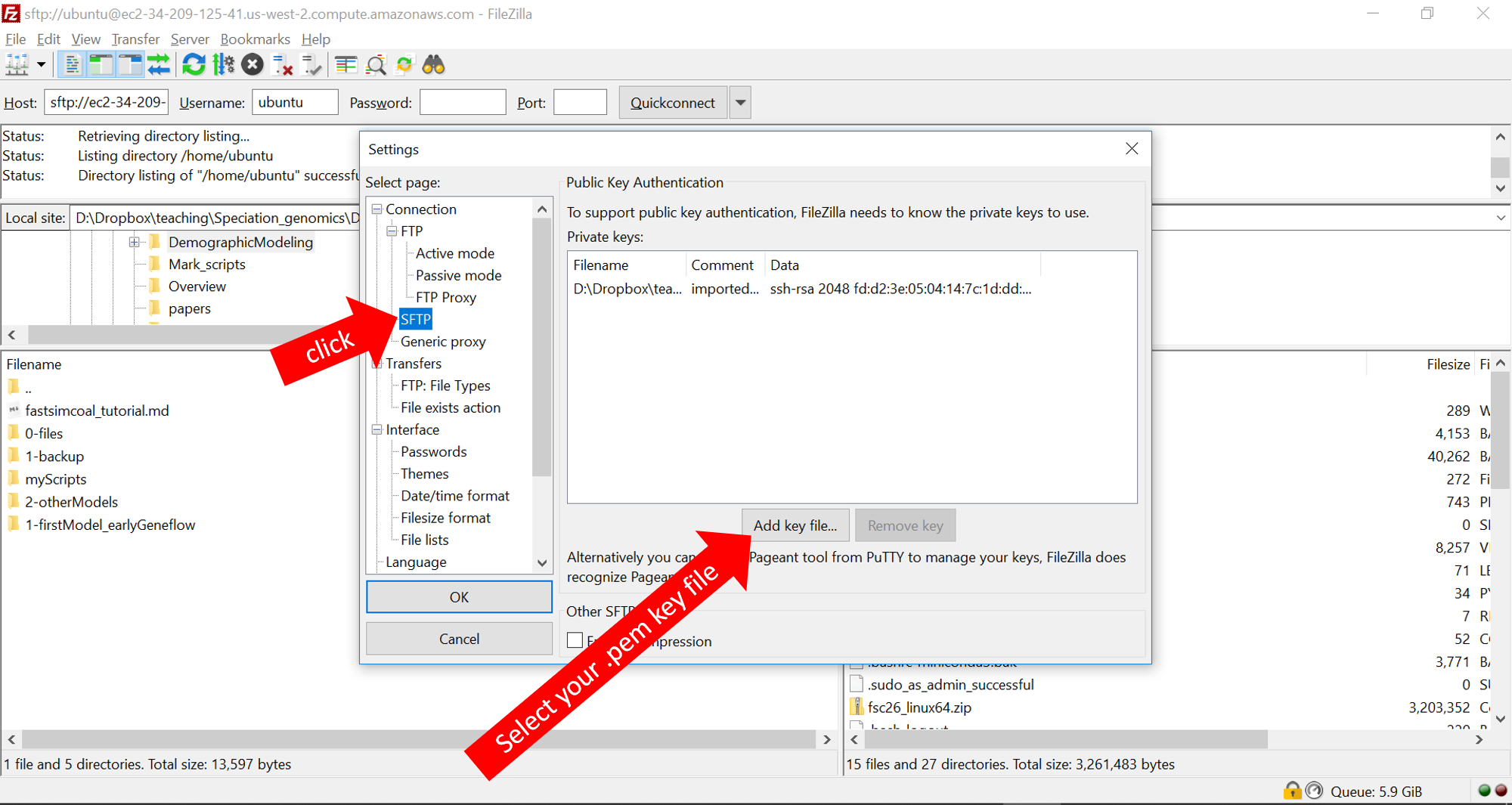Select the myScripts folder

[x=55, y=479]
